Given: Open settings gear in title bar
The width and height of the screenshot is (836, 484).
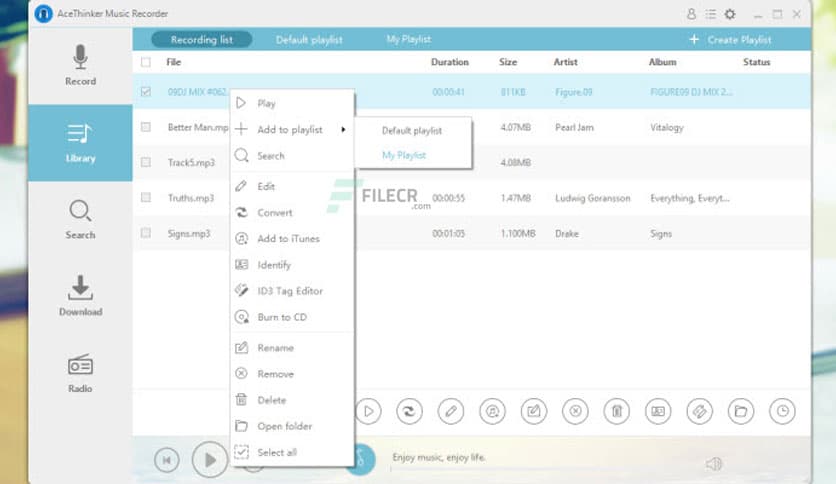Looking at the screenshot, I should tap(730, 14).
